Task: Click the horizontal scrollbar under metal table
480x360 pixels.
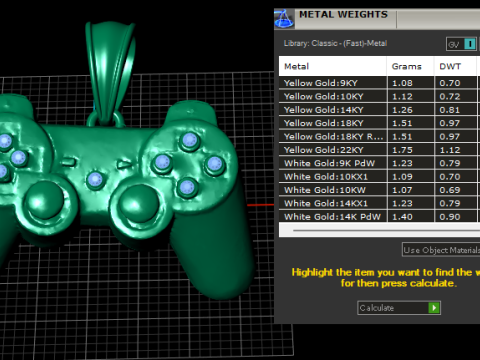Action: pos(386,230)
